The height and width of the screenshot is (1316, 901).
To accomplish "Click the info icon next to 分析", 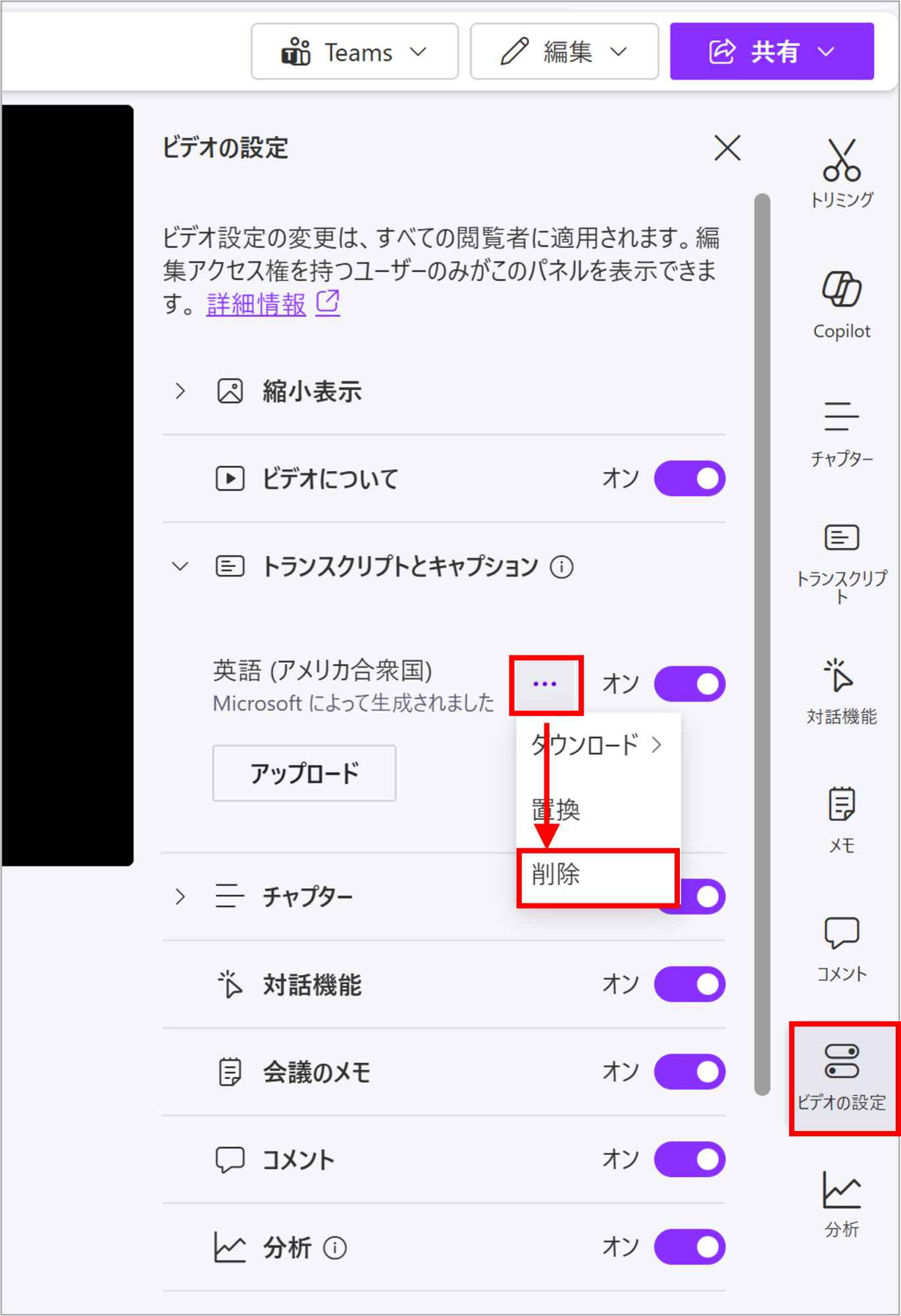I will point(335,1248).
